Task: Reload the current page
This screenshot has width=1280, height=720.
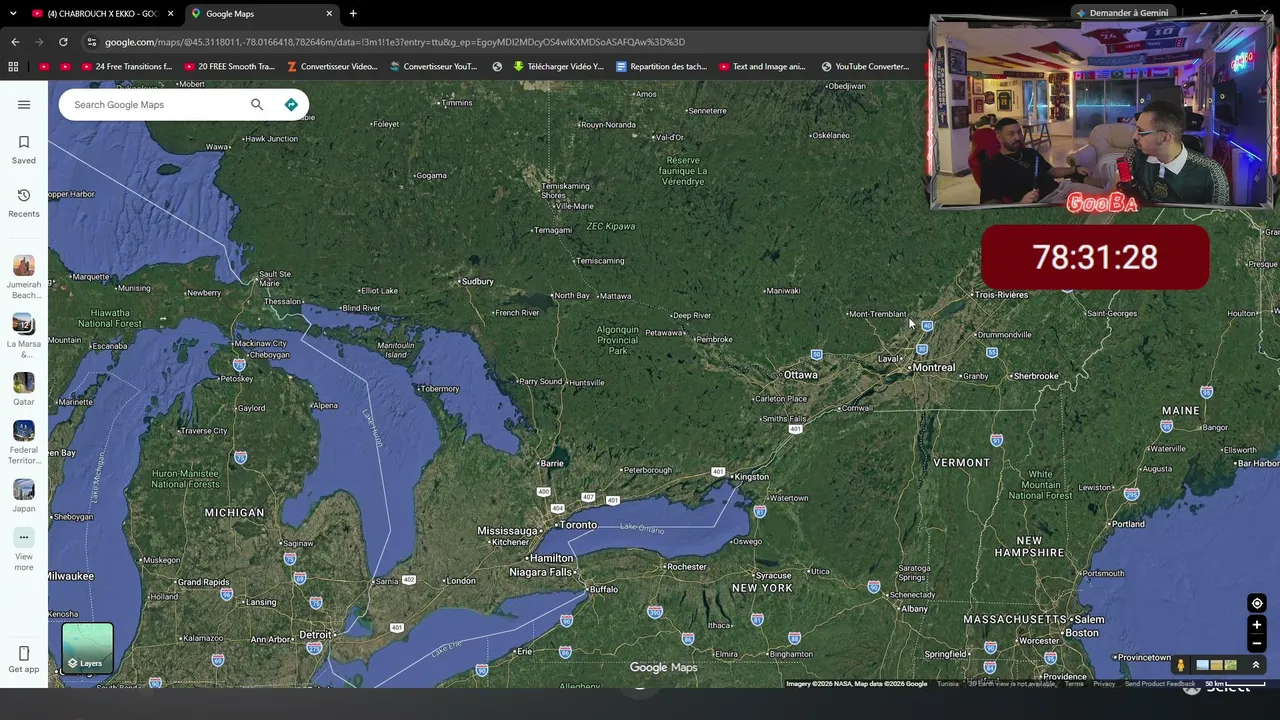Action: click(x=63, y=42)
